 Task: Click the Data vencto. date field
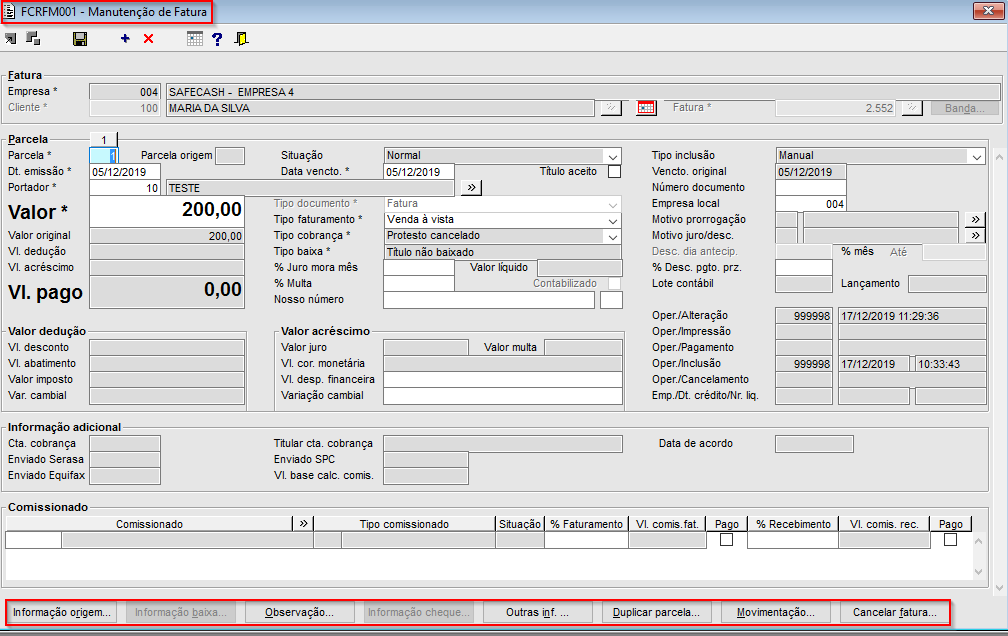tap(419, 172)
